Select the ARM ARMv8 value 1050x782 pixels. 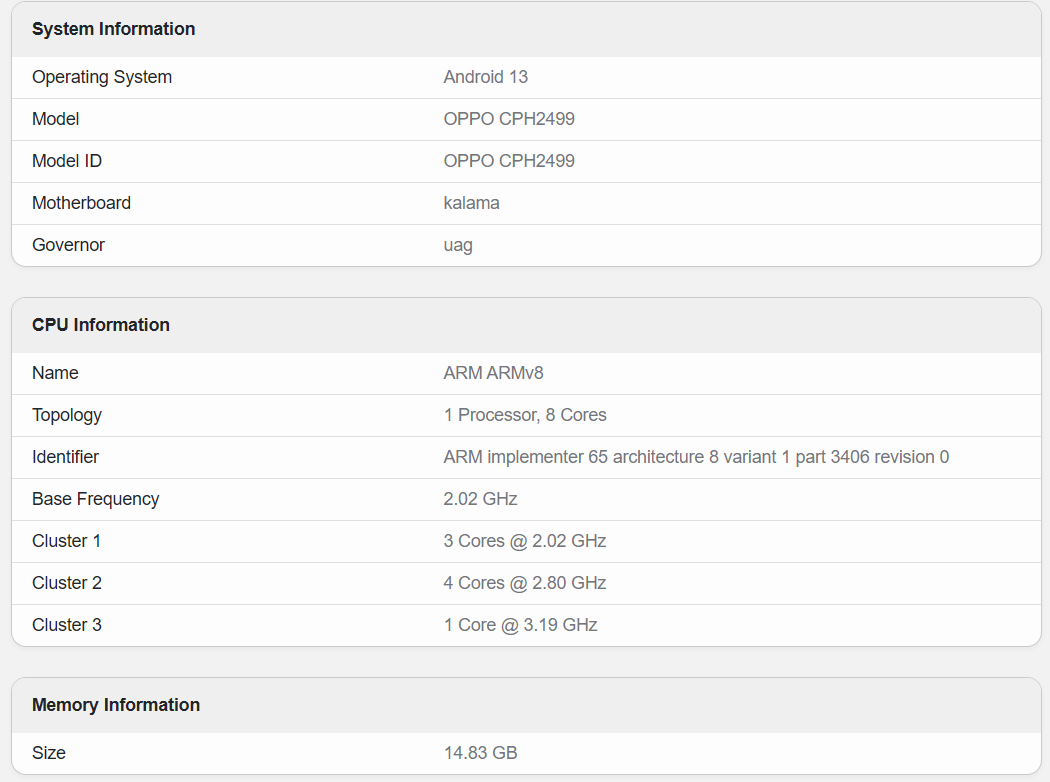(x=494, y=373)
